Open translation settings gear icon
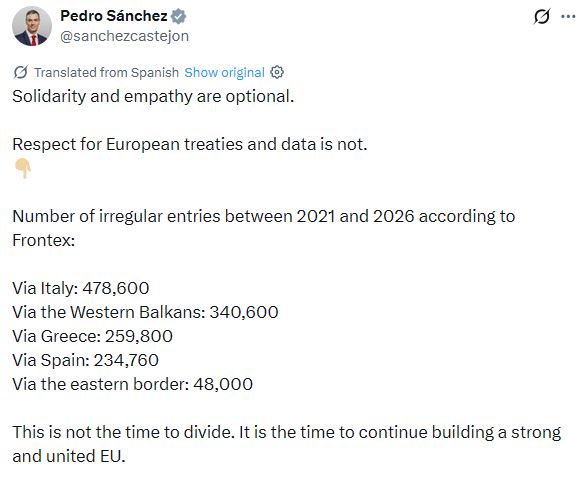 pos(277,72)
